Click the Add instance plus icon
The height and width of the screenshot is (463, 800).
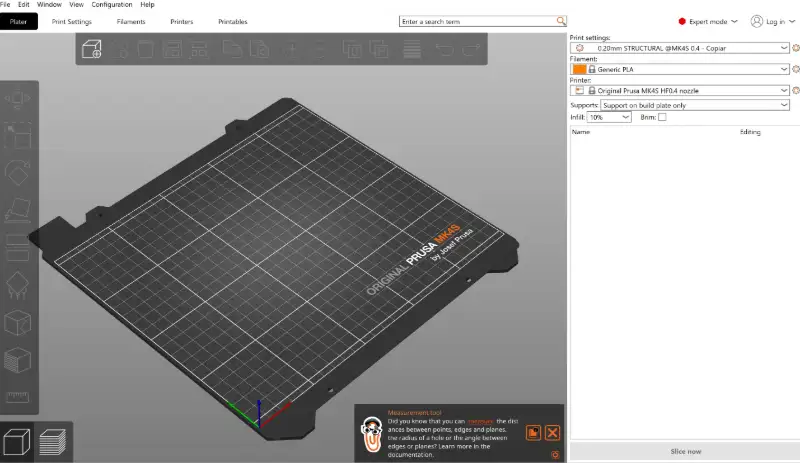click(x=292, y=50)
